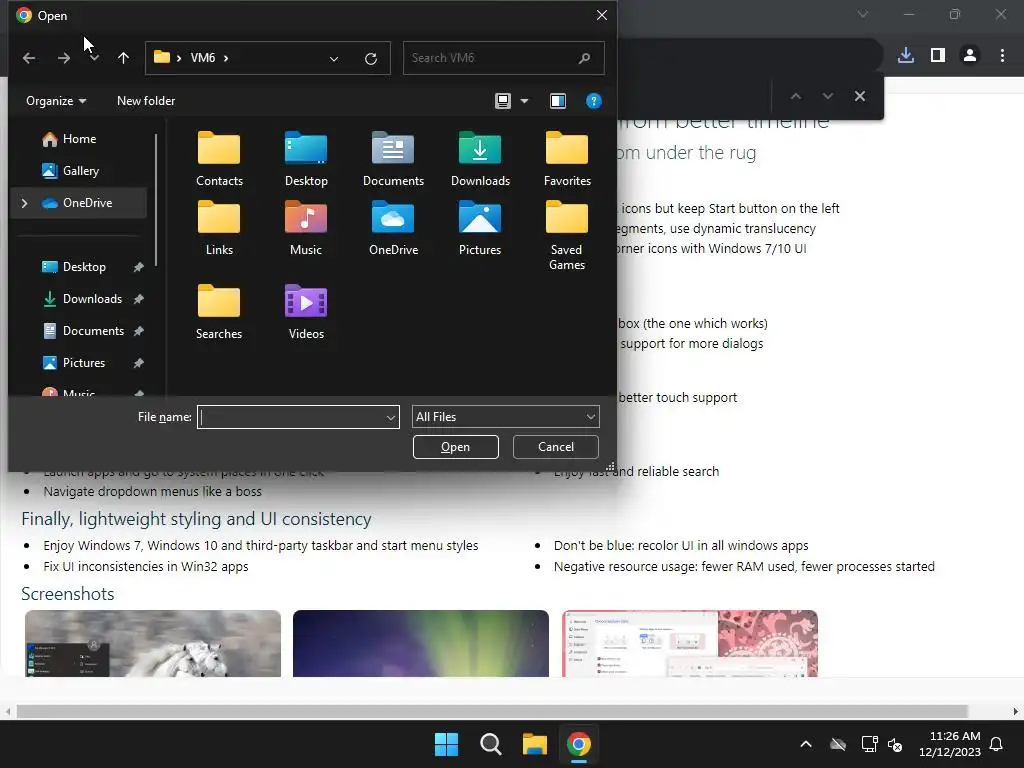Show hidden system tray icons
The width and height of the screenshot is (1024, 768).
[806, 744]
